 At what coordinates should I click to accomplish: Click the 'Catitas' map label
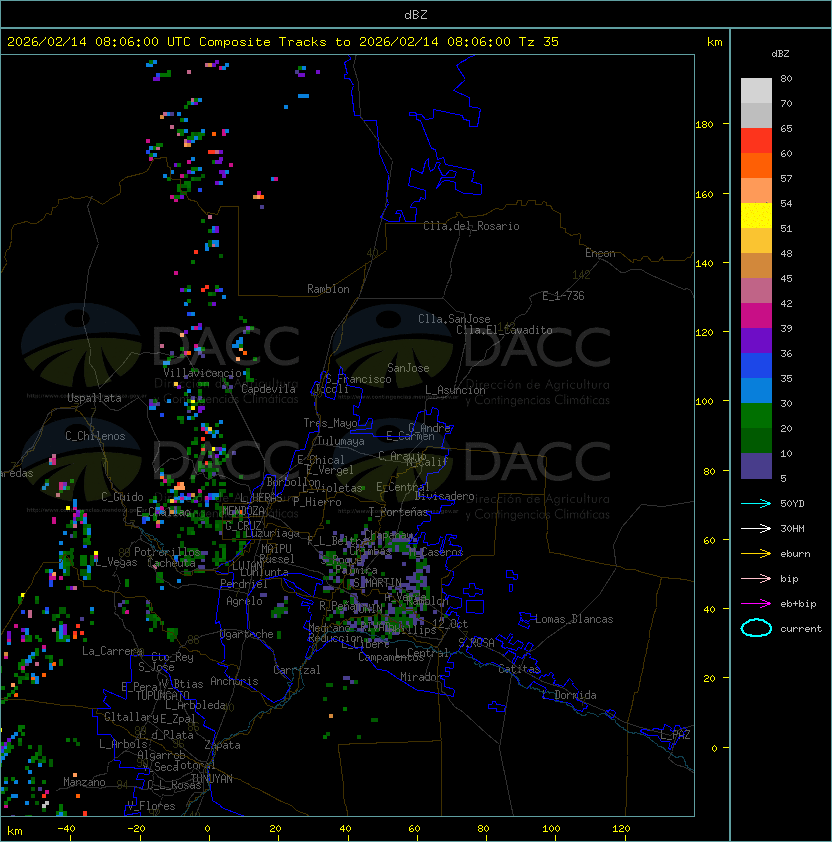(x=519, y=669)
